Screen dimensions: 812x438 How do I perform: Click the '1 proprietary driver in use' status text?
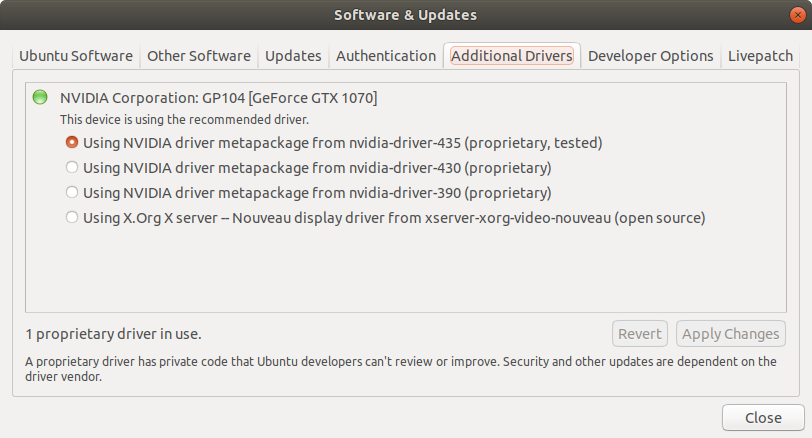tap(119, 334)
